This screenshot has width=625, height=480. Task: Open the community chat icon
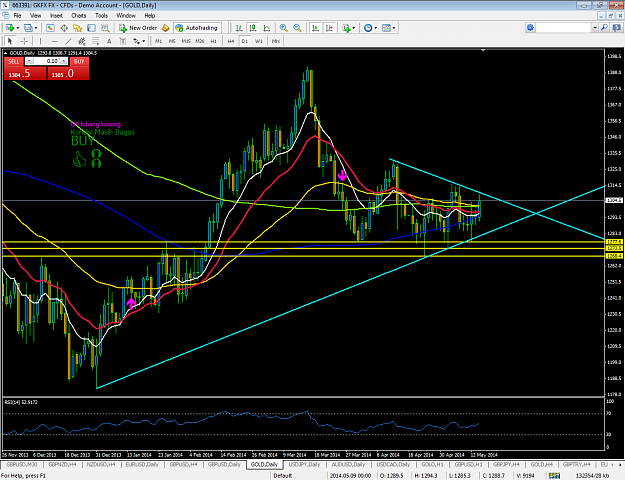pyautogui.click(x=617, y=28)
